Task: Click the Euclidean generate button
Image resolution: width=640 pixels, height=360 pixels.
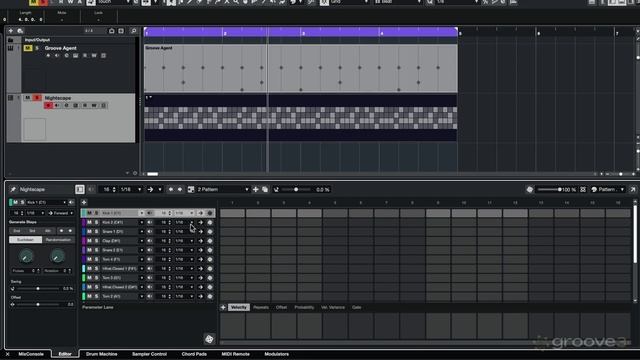Action: (25, 240)
